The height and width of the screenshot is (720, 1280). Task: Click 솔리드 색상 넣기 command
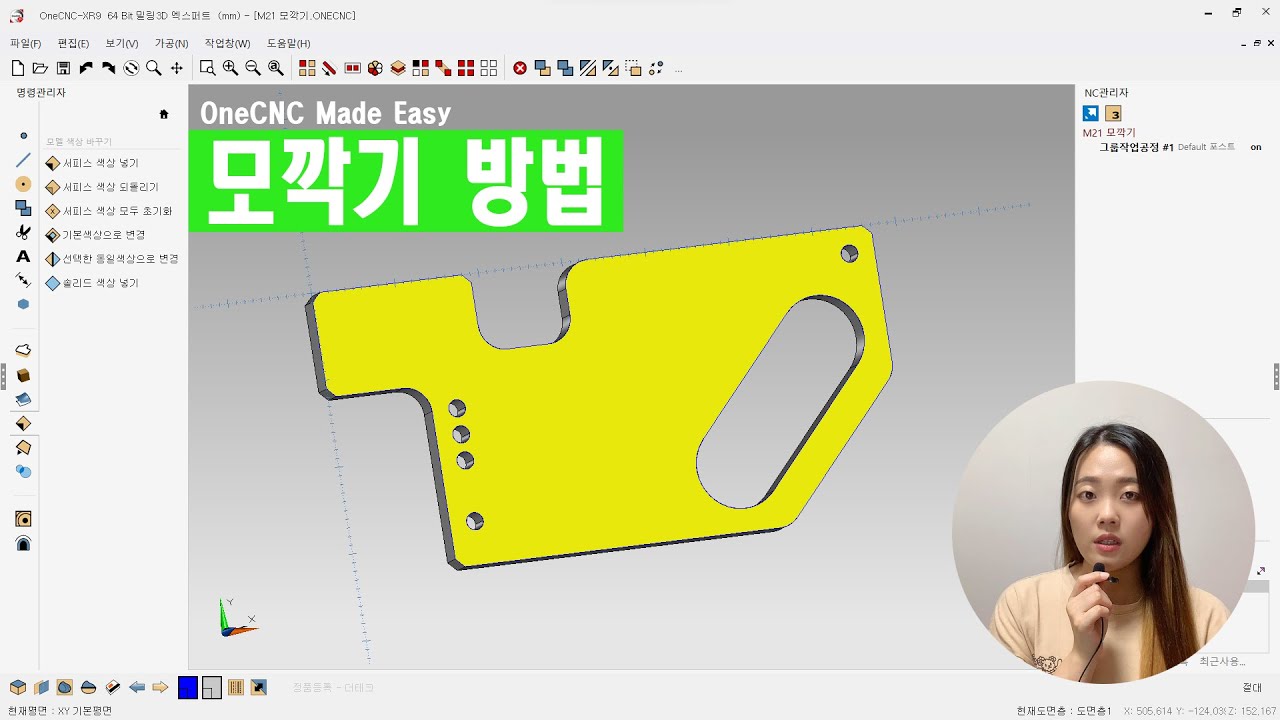(x=92, y=283)
